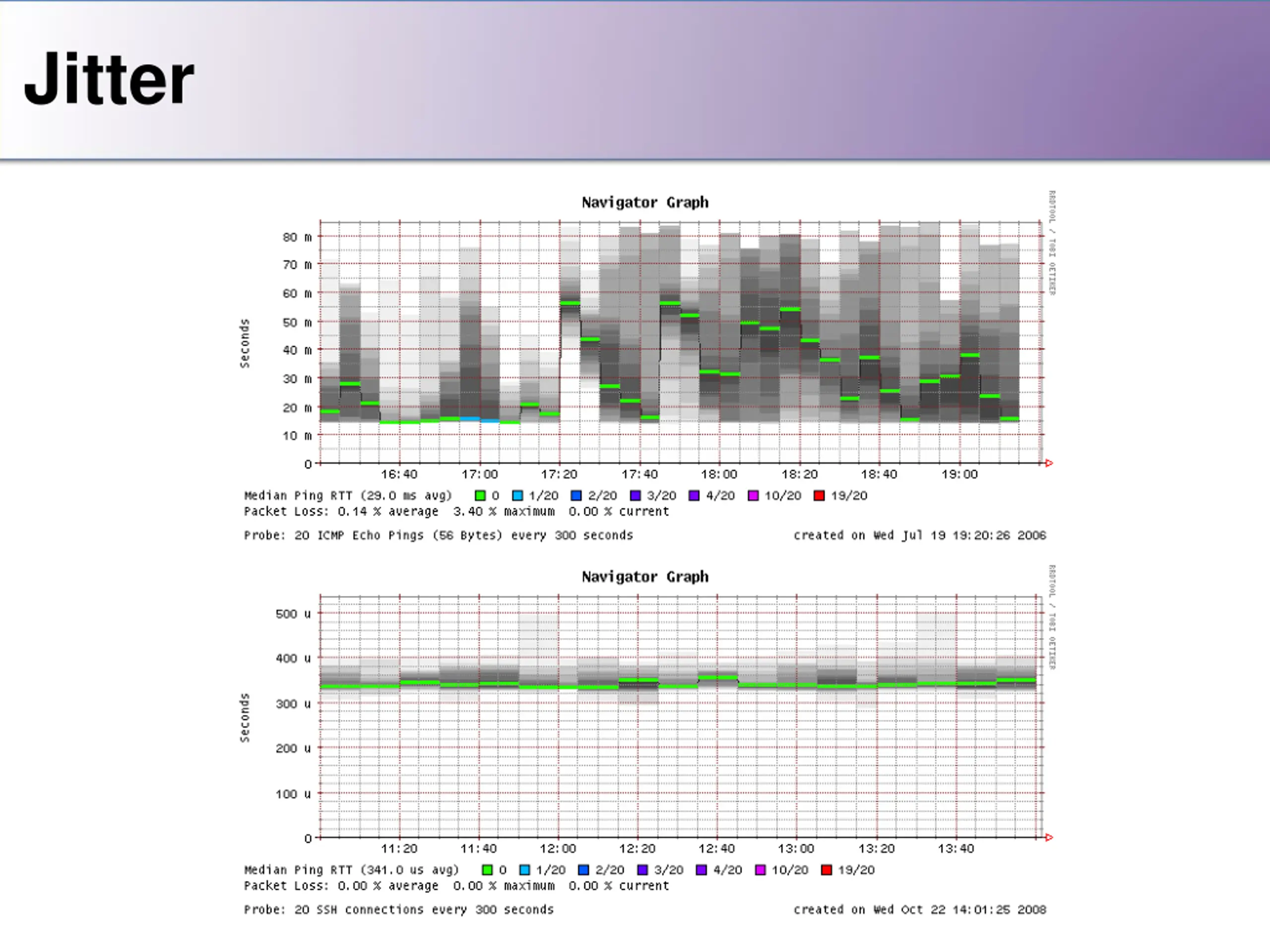This screenshot has width=1270, height=952.
Task: Click the 80 m y-axis label
Action: (297, 237)
